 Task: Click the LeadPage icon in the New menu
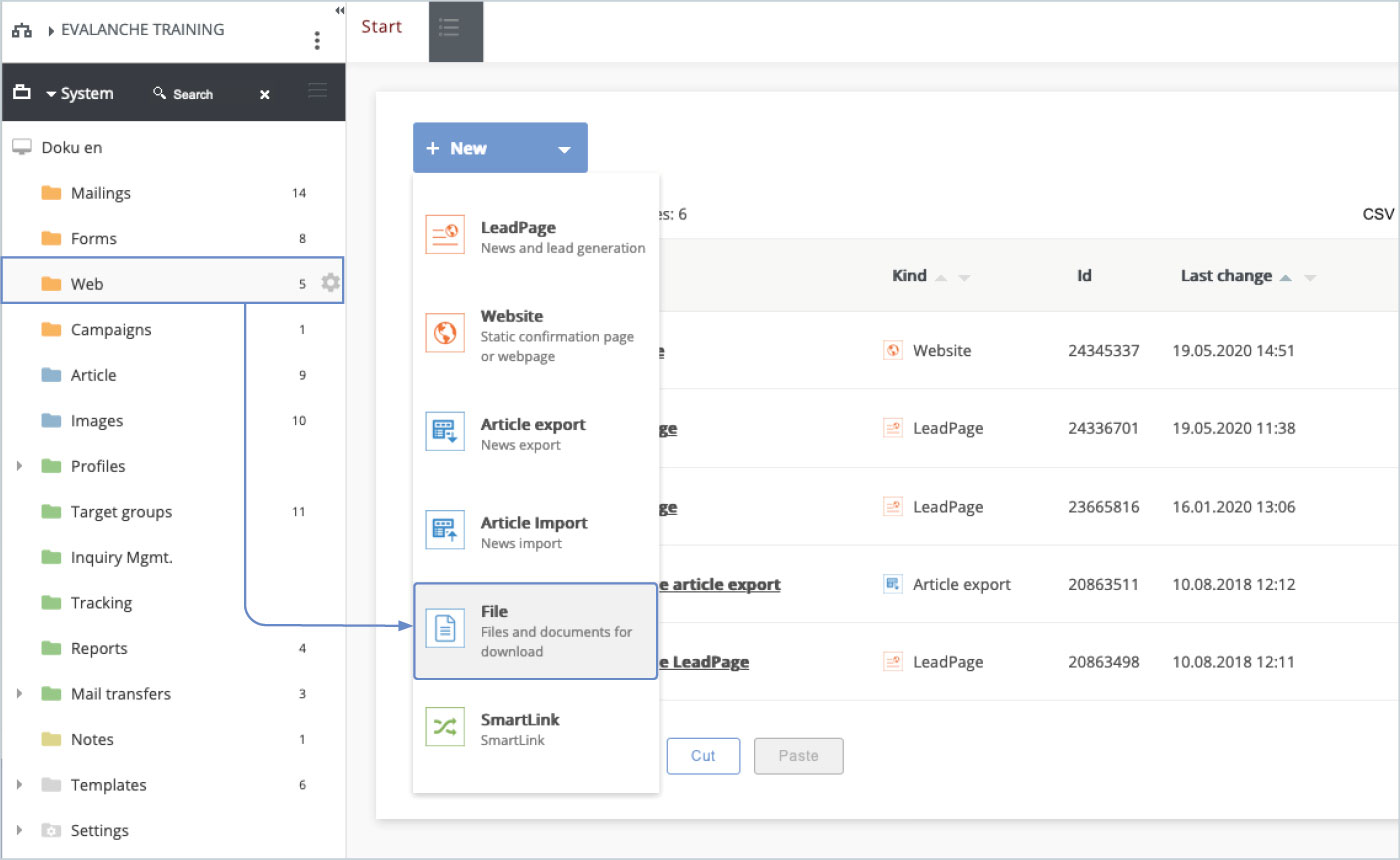coord(444,234)
